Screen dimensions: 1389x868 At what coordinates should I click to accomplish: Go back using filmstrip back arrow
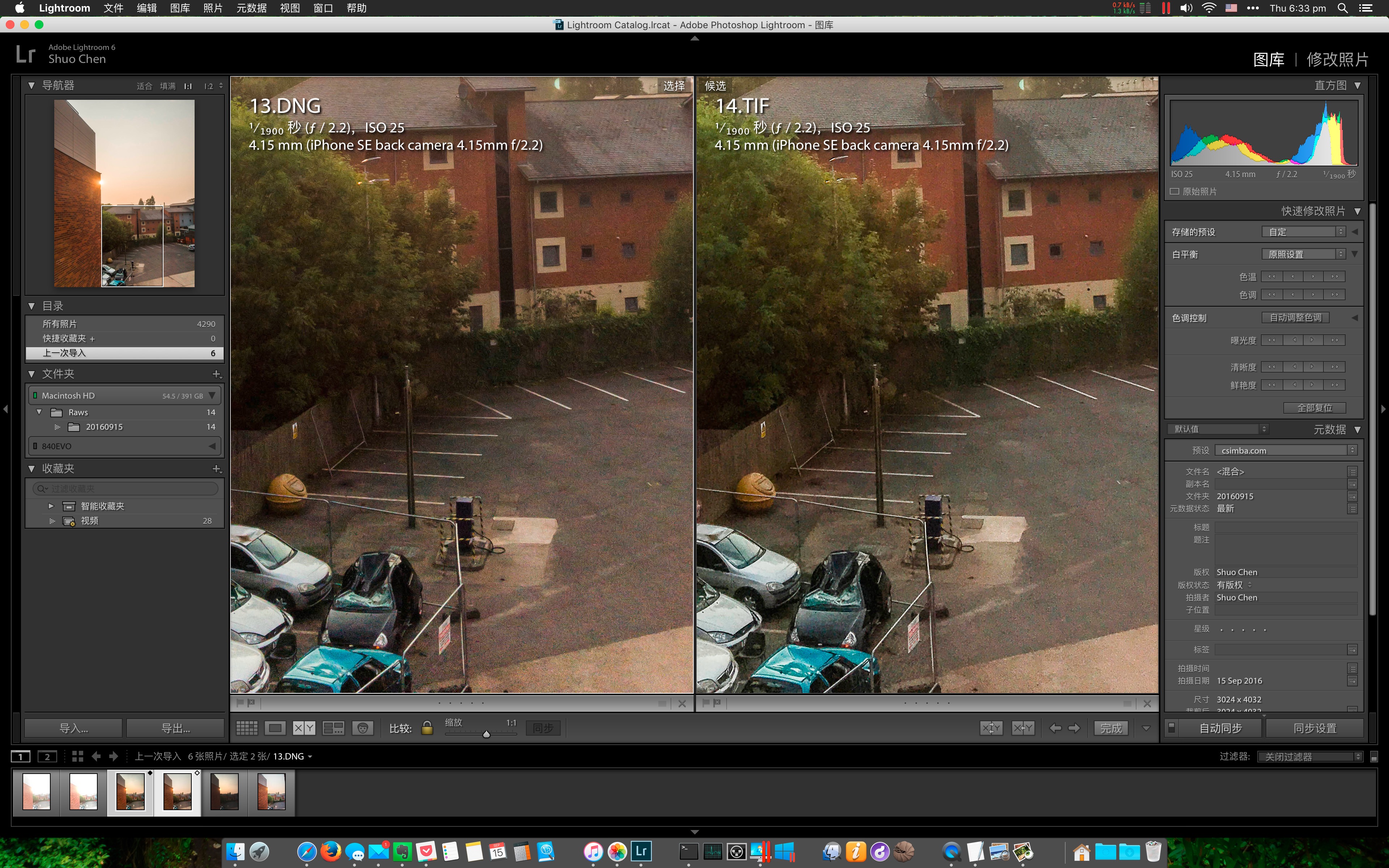click(x=96, y=756)
